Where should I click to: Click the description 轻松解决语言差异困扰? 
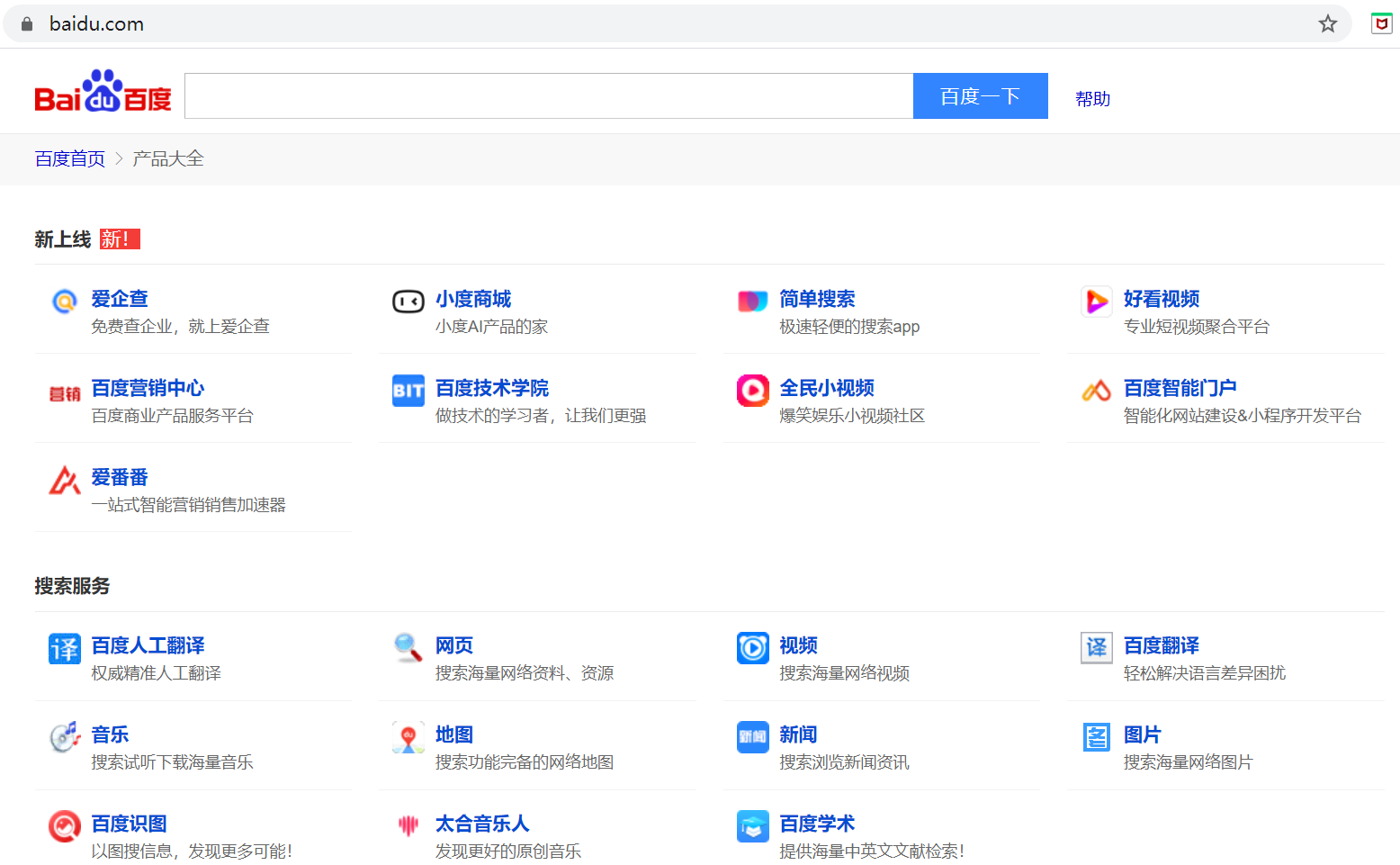1205,673
